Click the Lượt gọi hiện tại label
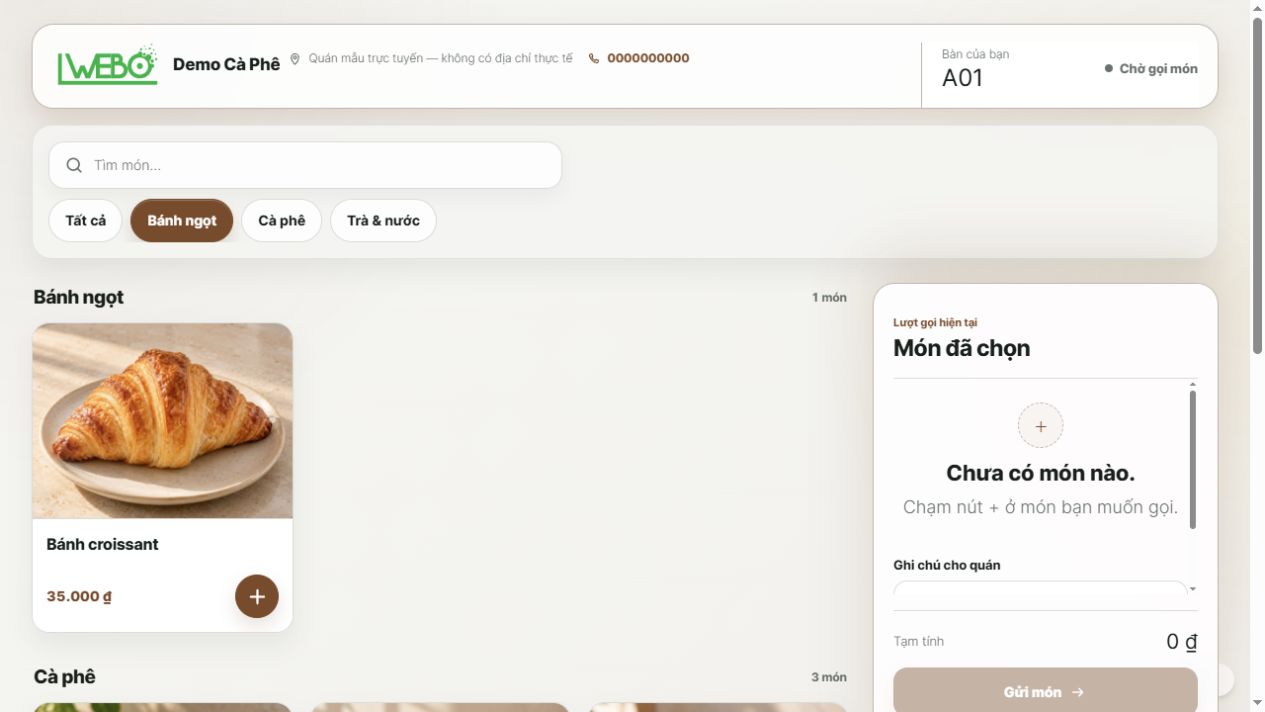The width and height of the screenshot is (1265, 712). point(935,322)
